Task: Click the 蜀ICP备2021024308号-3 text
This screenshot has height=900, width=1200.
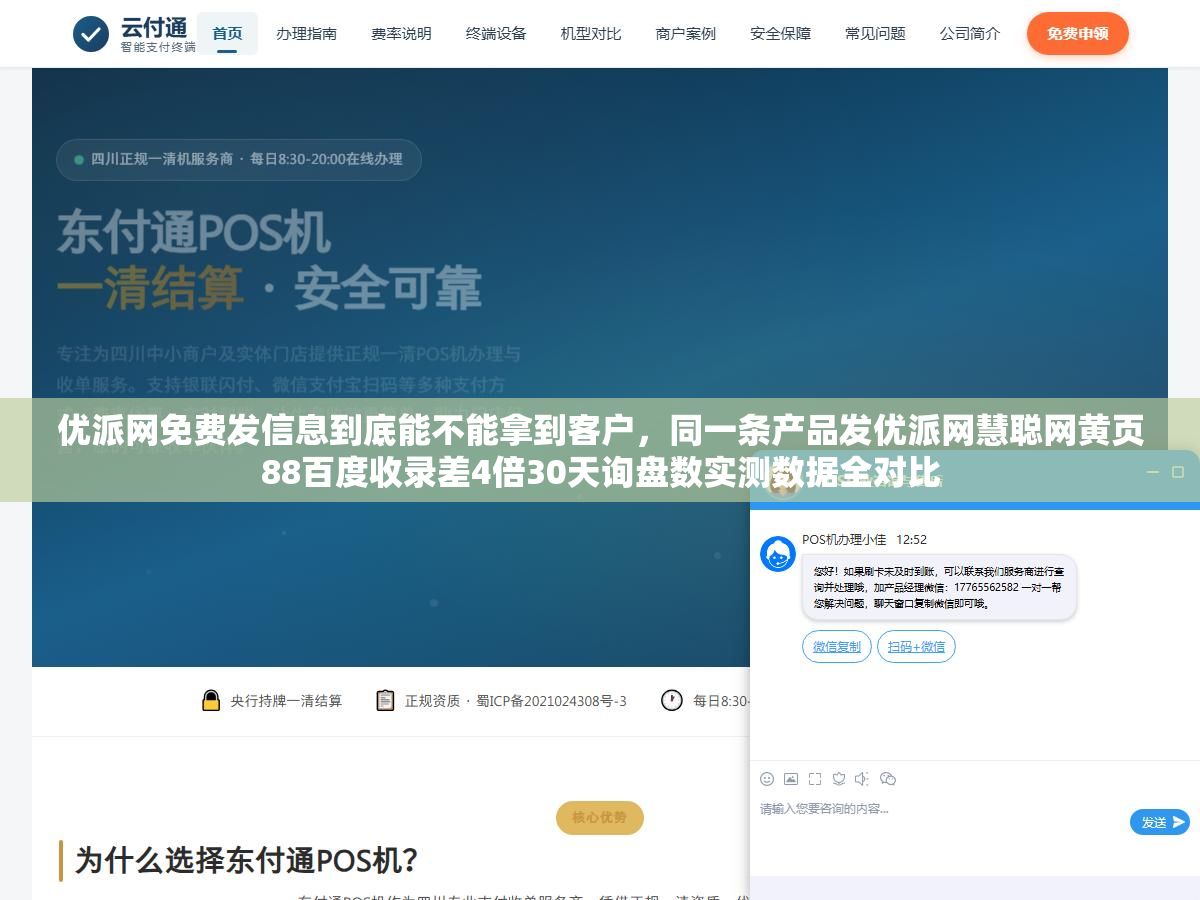Action: point(551,701)
